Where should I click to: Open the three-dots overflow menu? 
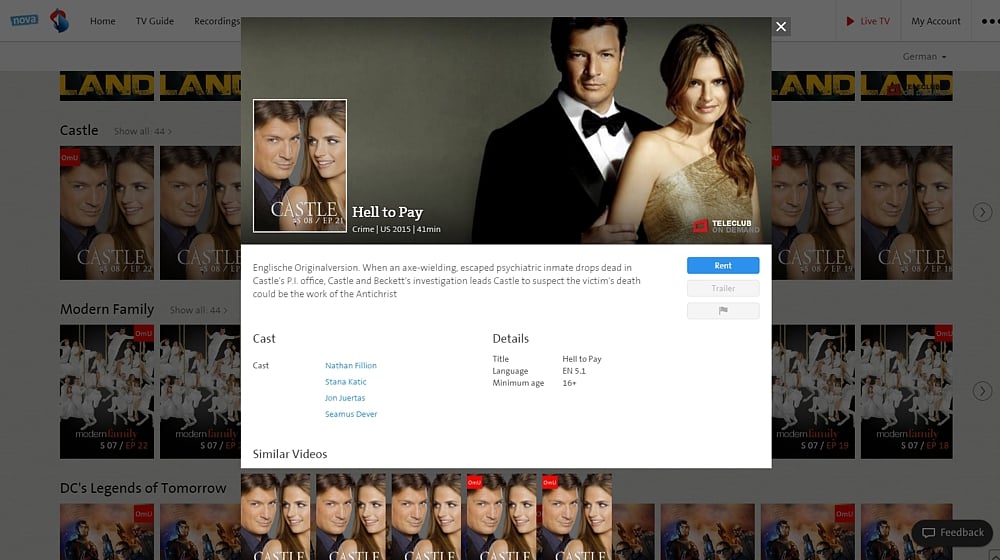pyautogui.click(x=990, y=21)
